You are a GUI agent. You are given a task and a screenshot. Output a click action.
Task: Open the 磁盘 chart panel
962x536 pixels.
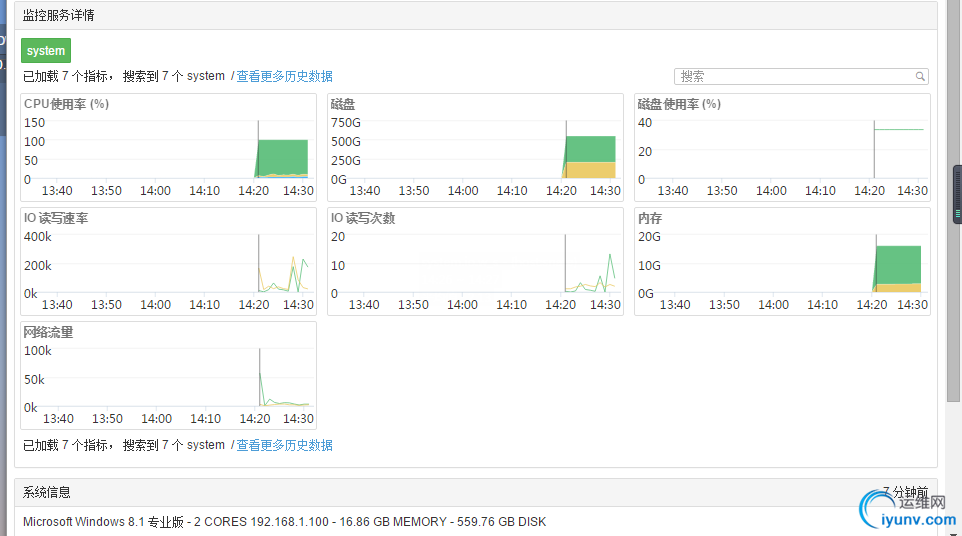tap(475, 147)
